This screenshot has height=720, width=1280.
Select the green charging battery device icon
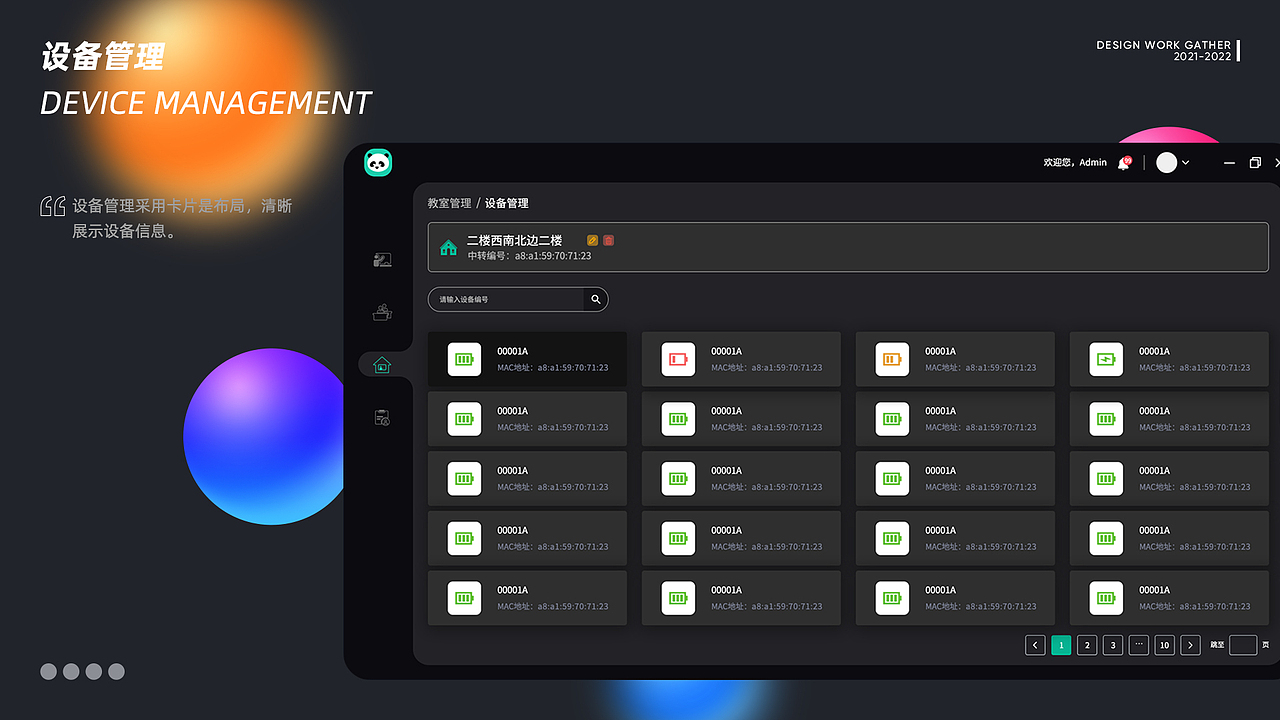(1106, 359)
